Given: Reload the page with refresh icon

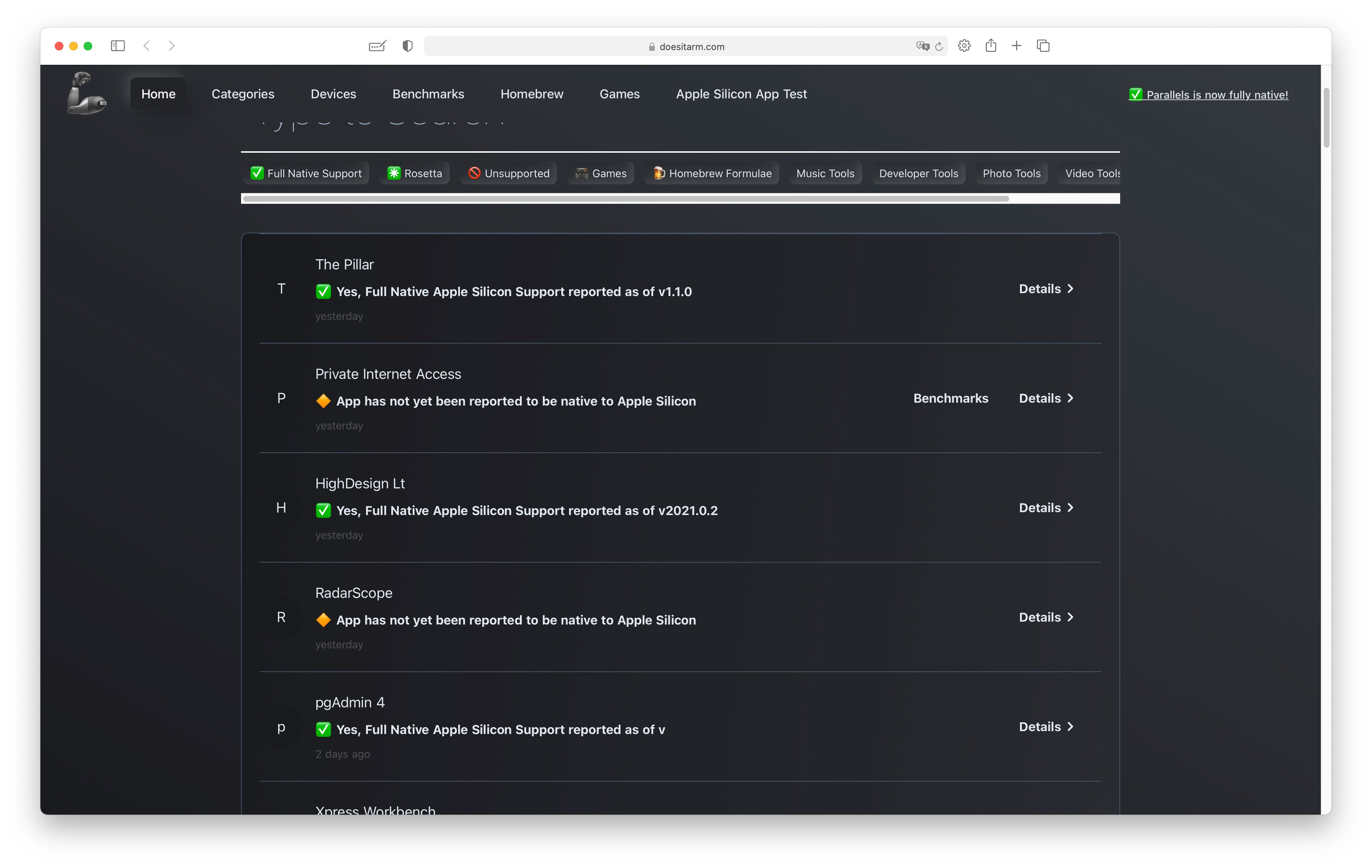Looking at the screenshot, I should coord(939,46).
